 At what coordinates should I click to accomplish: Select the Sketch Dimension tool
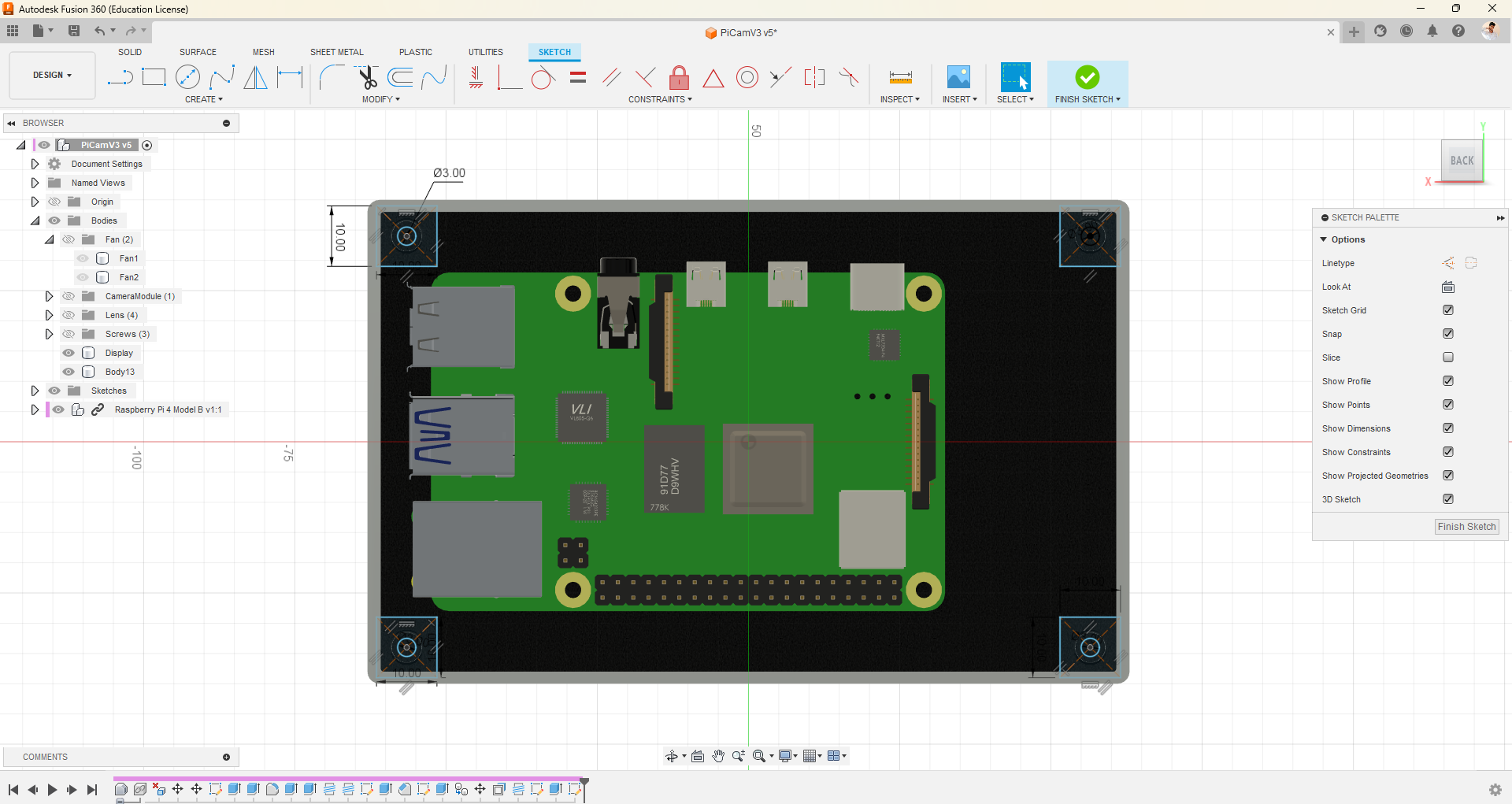[x=290, y=77]
